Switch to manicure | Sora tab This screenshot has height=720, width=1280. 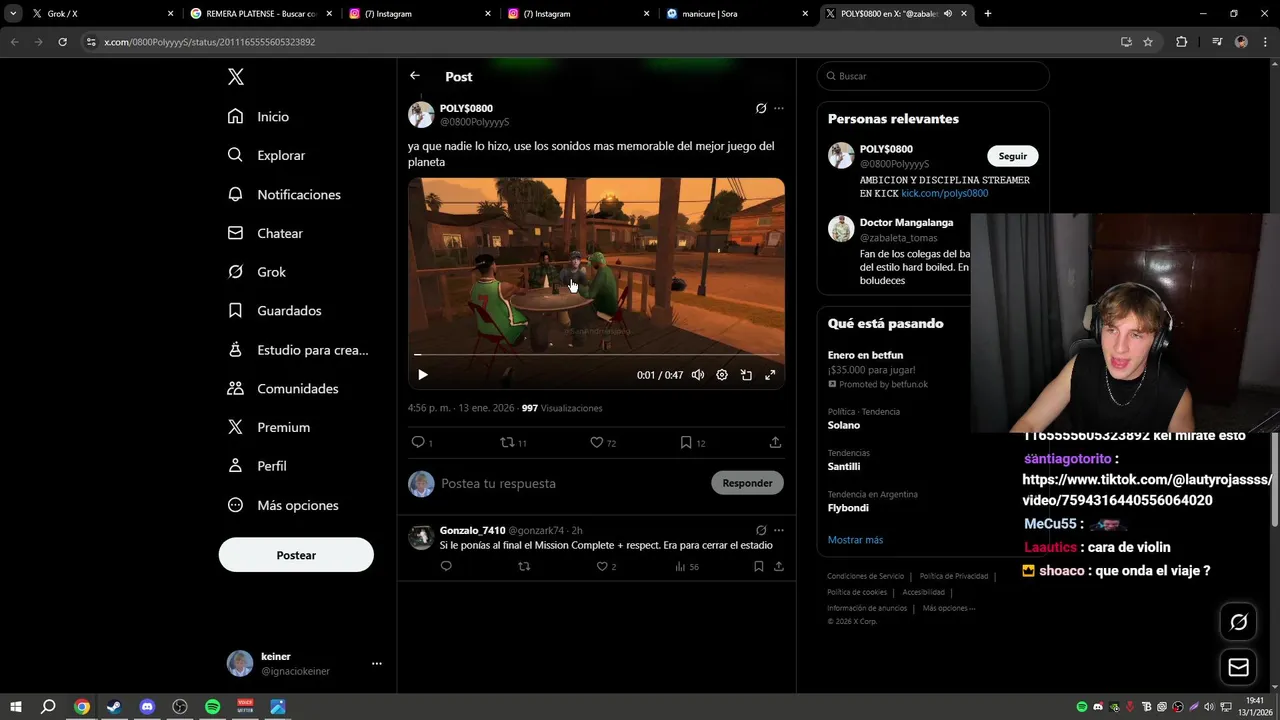[x=736, y=14]
